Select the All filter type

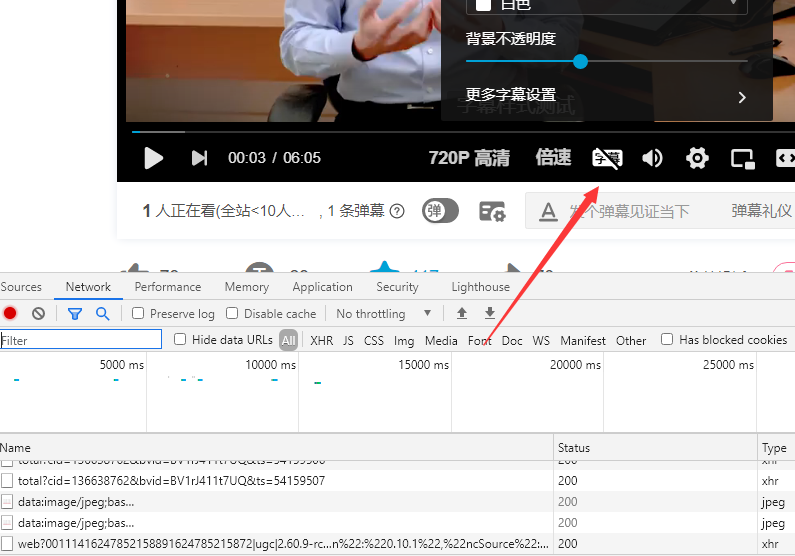pos(288,340)
